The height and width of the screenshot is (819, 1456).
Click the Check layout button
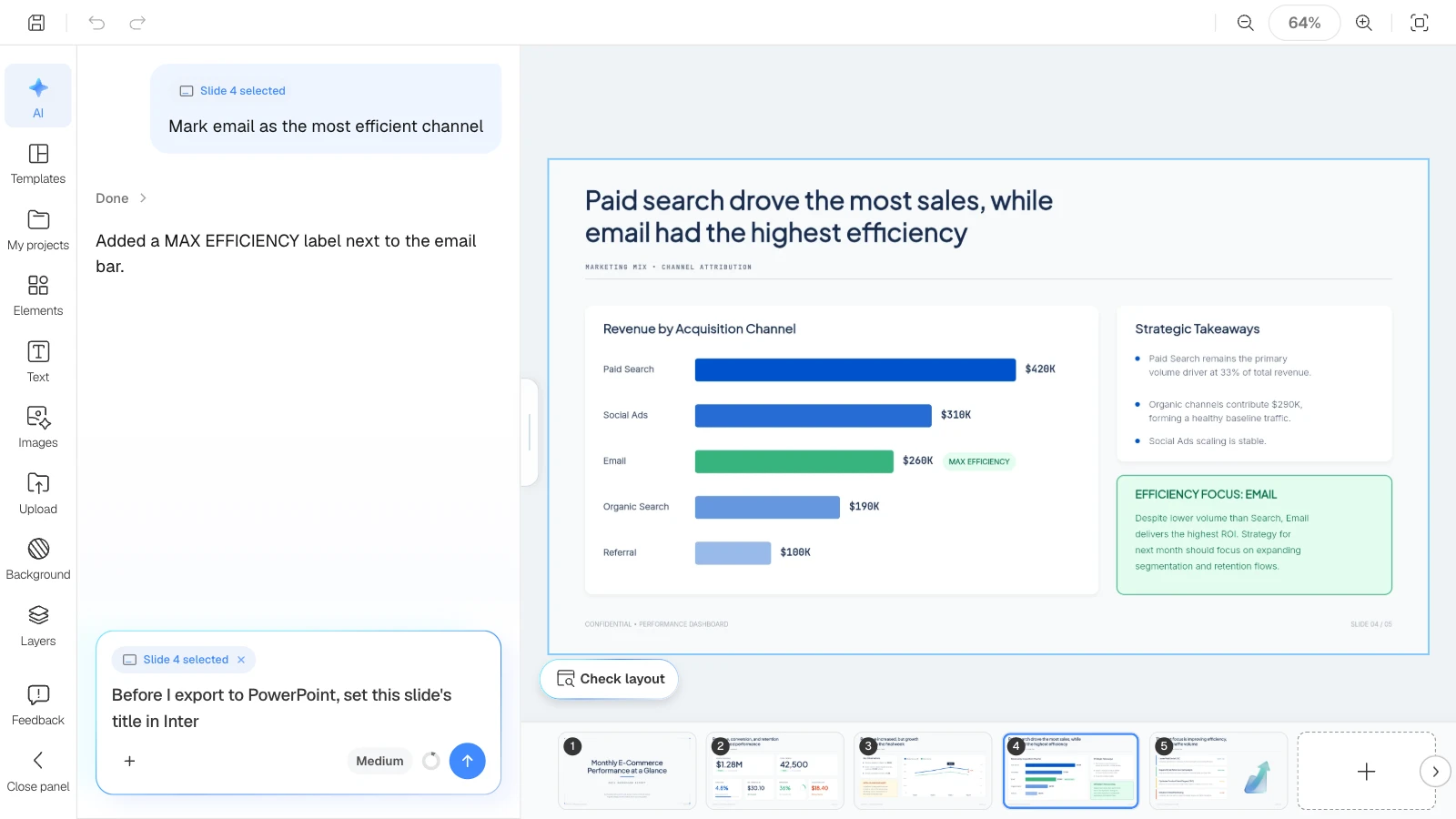point(610,679)
